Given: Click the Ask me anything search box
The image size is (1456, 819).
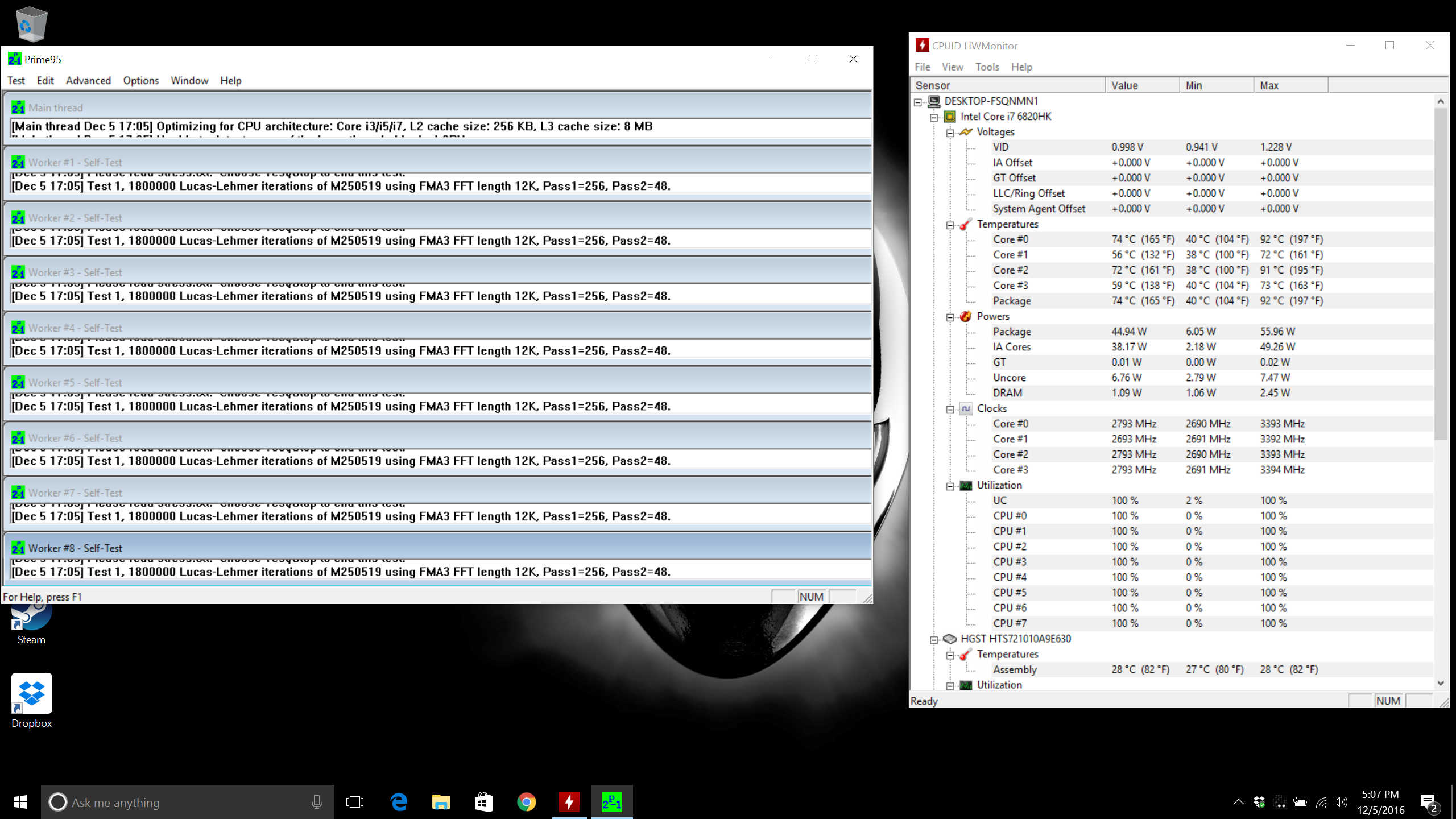Looking at the screenshot, I should click(x=188, y=802).
